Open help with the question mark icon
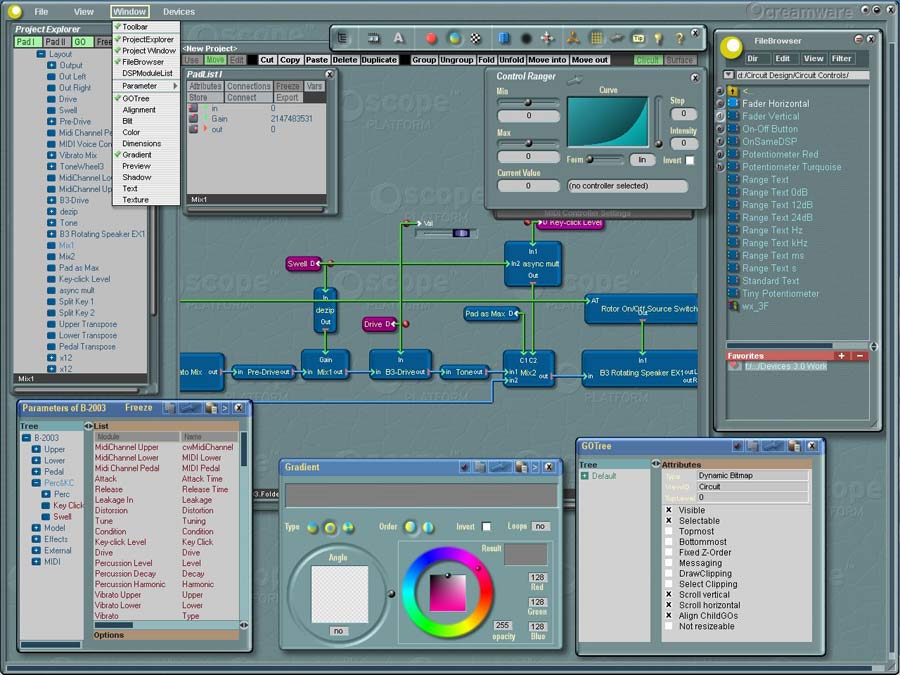900x675 pixels. tap(680, 38)
